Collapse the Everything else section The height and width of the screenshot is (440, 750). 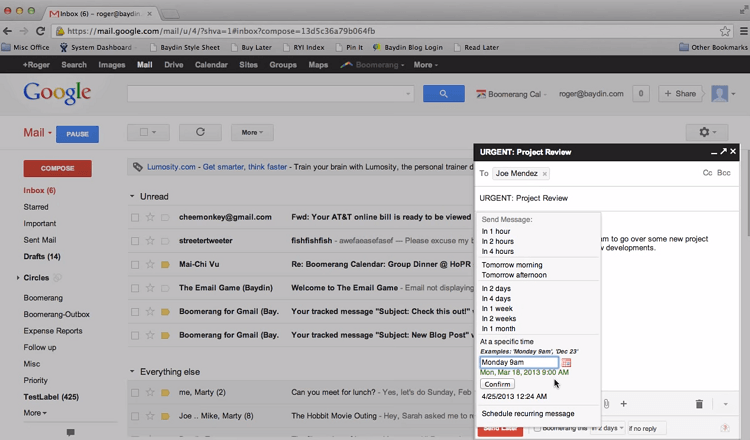132,372
